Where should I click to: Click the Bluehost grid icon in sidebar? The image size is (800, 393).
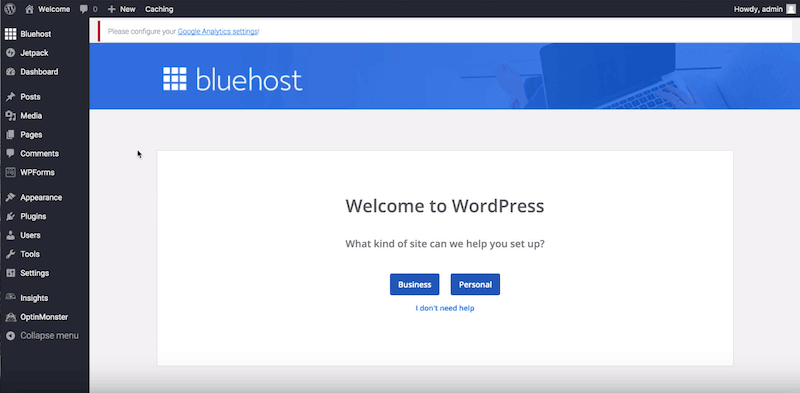pos(10,34)
